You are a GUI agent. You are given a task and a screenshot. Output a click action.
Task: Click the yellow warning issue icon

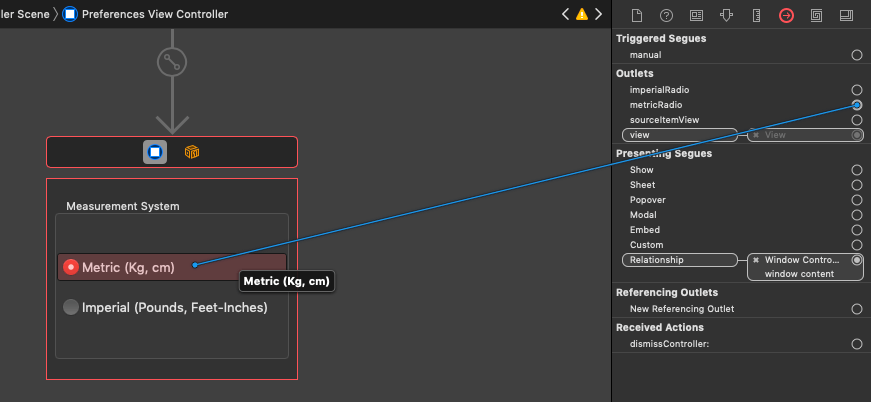coord(581,14)
